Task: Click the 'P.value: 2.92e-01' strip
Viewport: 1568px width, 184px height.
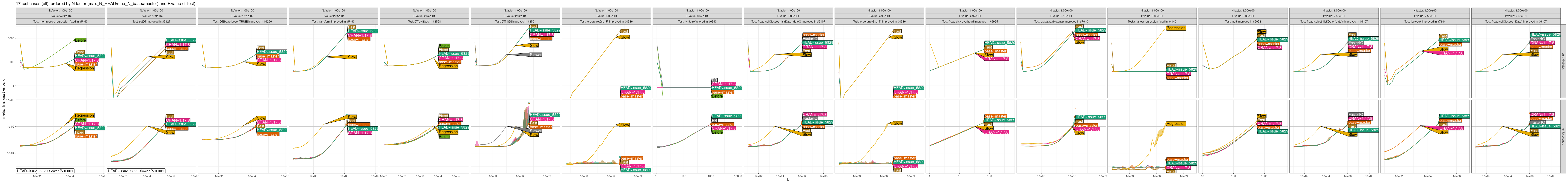Action: [x=516, y=16]
